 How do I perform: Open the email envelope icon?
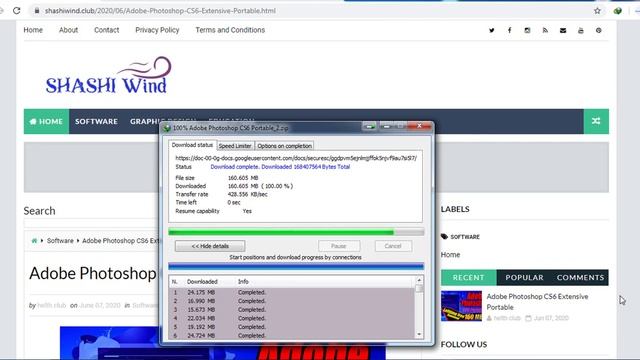(563, 30)
